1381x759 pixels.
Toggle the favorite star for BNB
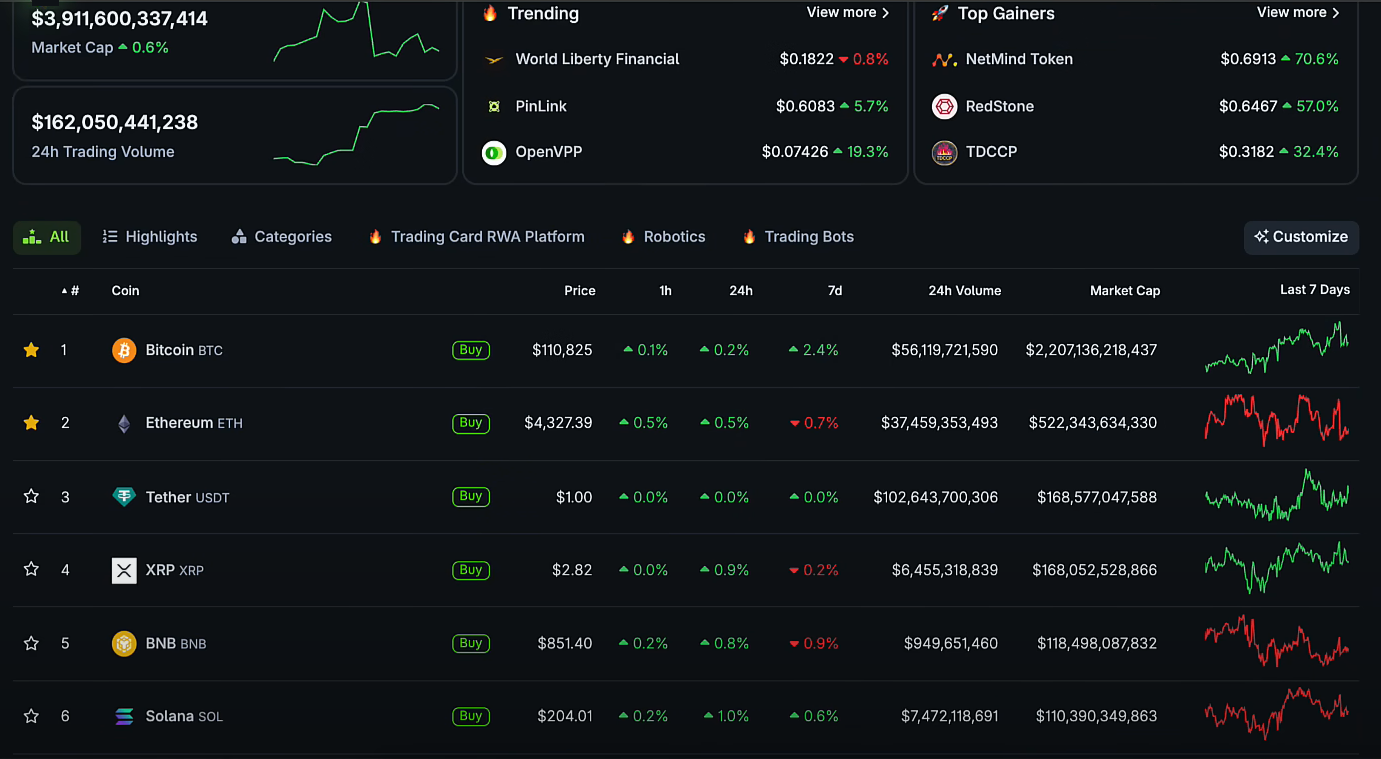click(31, 643)
